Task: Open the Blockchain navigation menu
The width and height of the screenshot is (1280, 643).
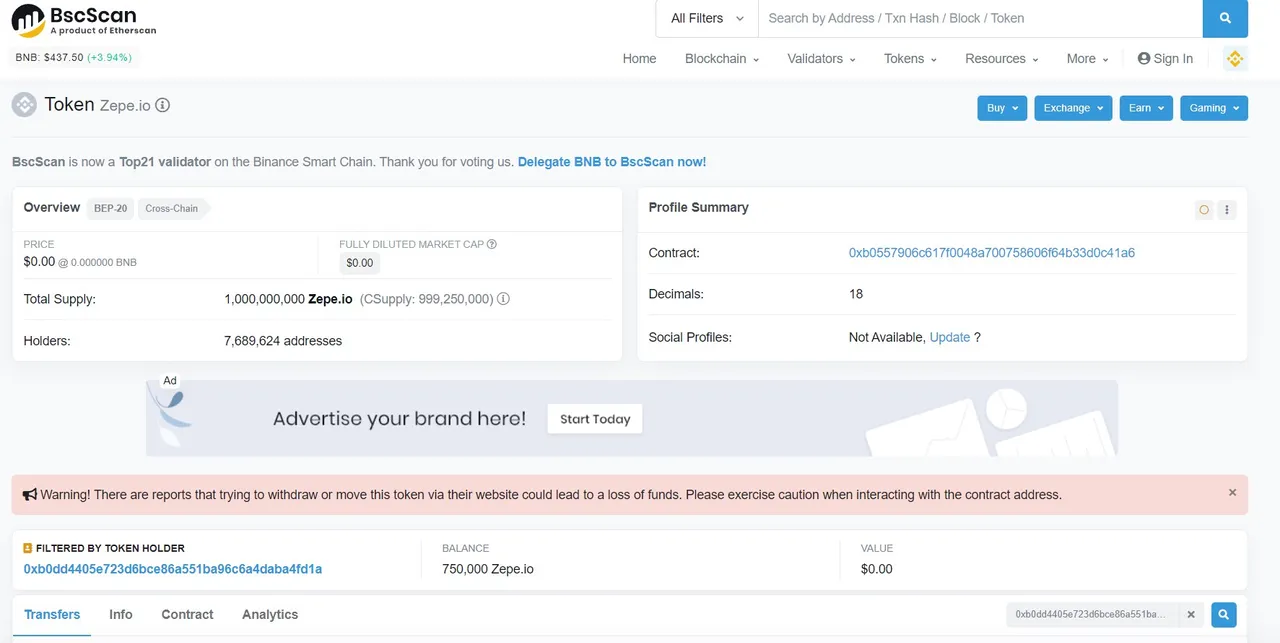Action: coord(721,59)
